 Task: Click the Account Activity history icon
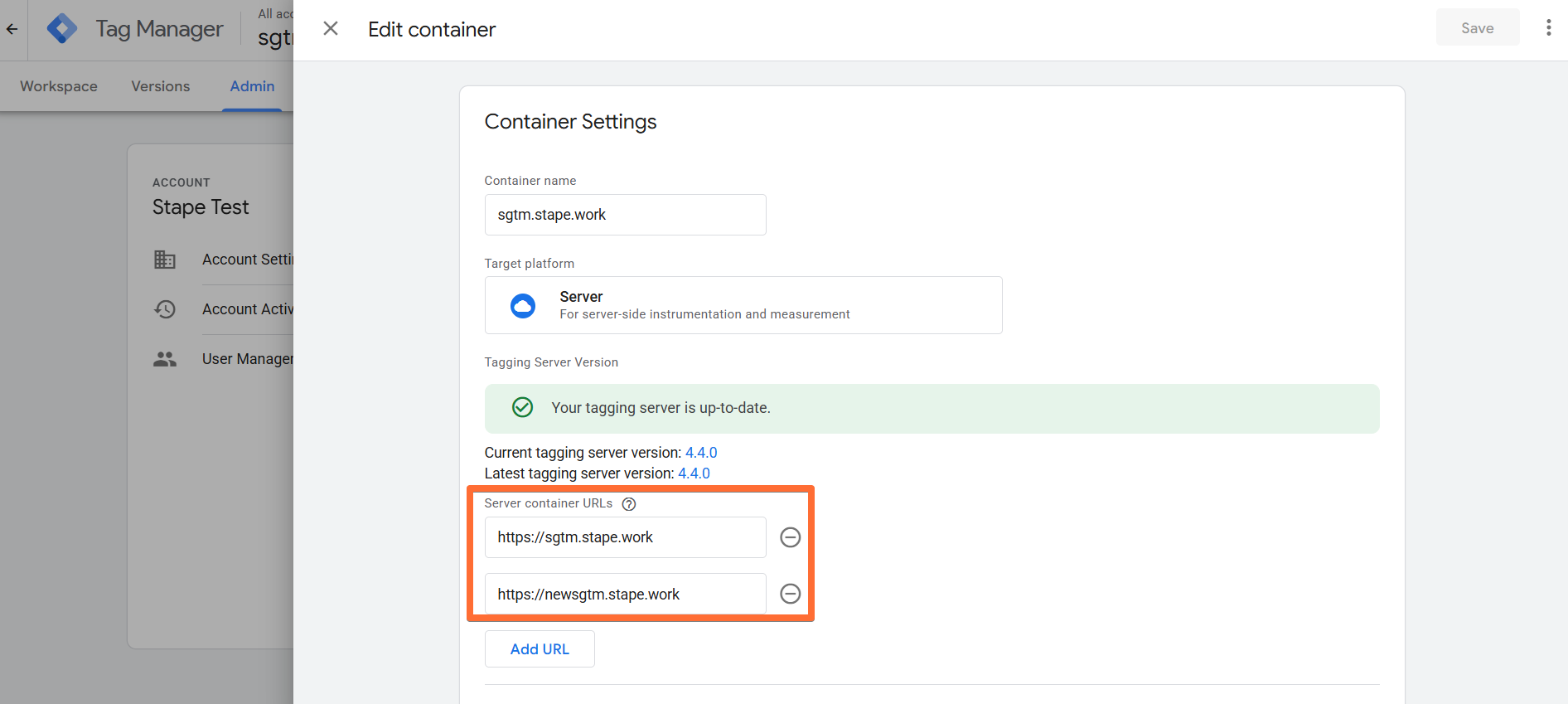(x=165, y=309)
